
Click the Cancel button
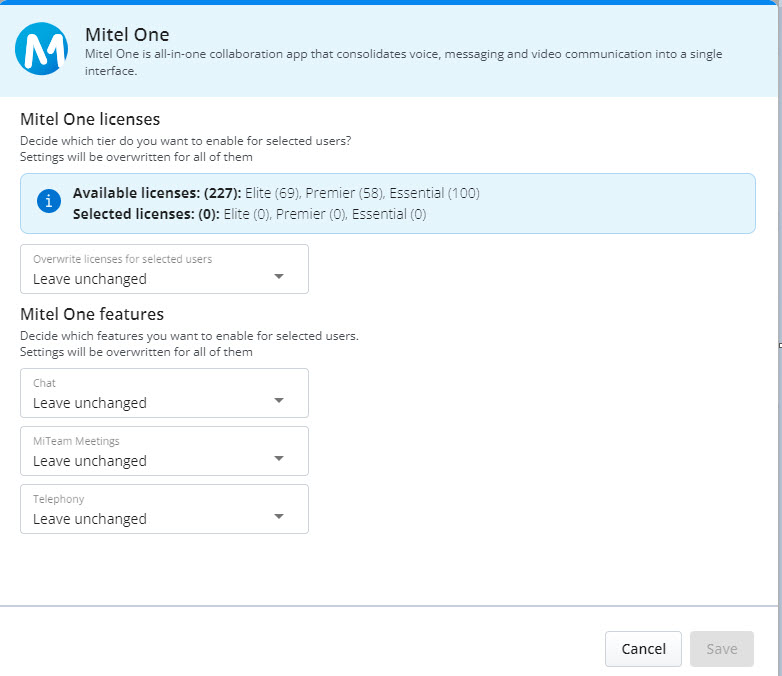[x=643, y=649]
